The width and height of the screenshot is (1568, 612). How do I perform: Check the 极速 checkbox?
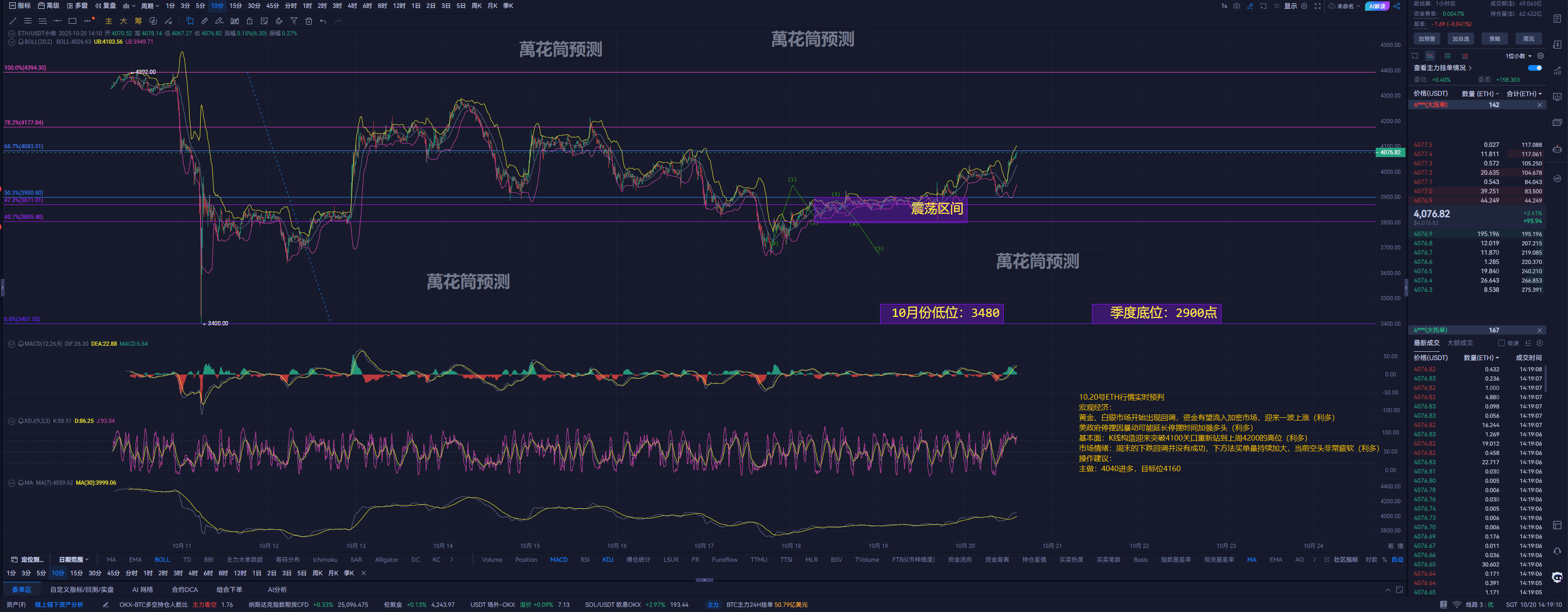1501,343
